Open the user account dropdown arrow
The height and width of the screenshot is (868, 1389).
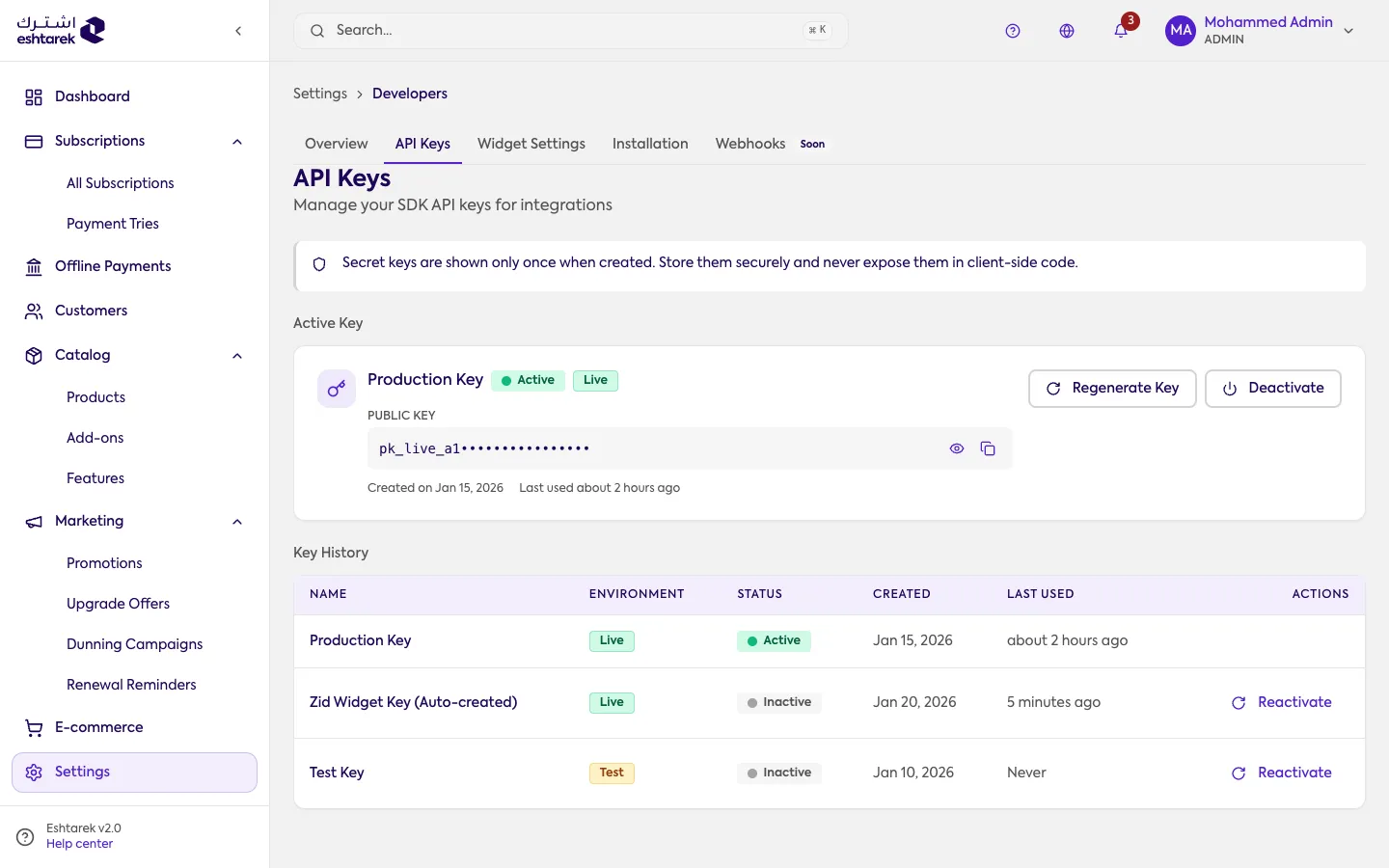[1348, 31]
